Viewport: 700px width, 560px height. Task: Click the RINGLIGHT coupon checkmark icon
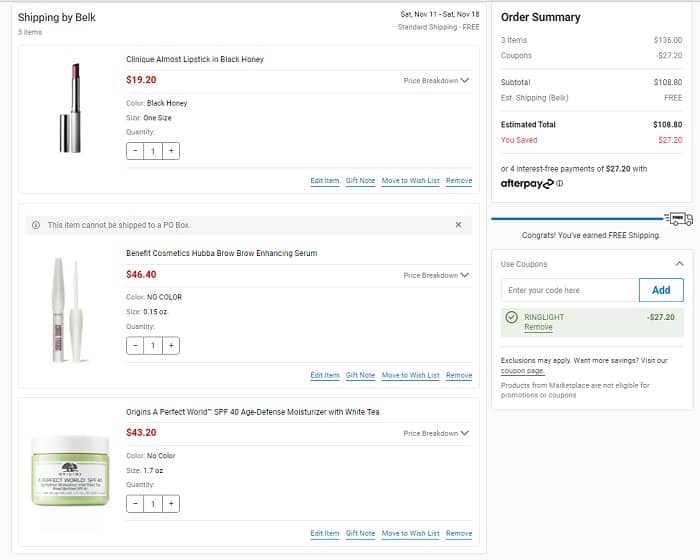(512, 317)
